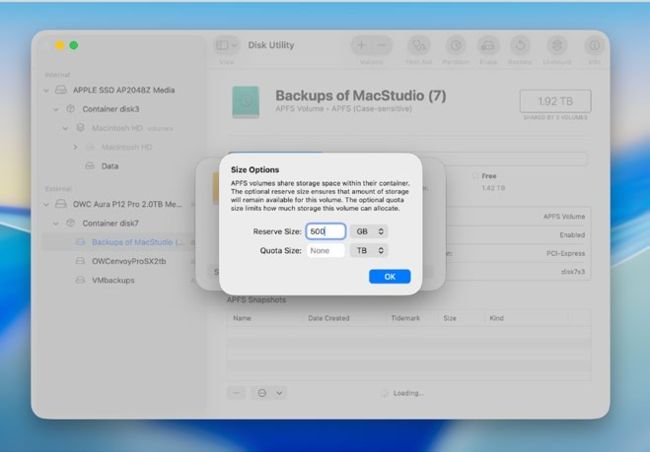
Task: Open the Quota Size unit dropdown (TB)
Action: (x=368, y=251)
